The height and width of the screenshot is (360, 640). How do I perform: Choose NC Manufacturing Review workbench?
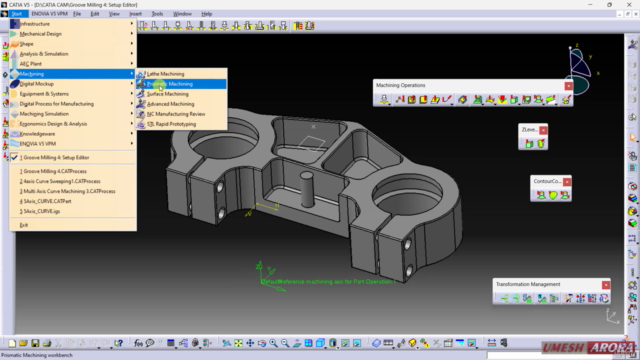[181, 114]
